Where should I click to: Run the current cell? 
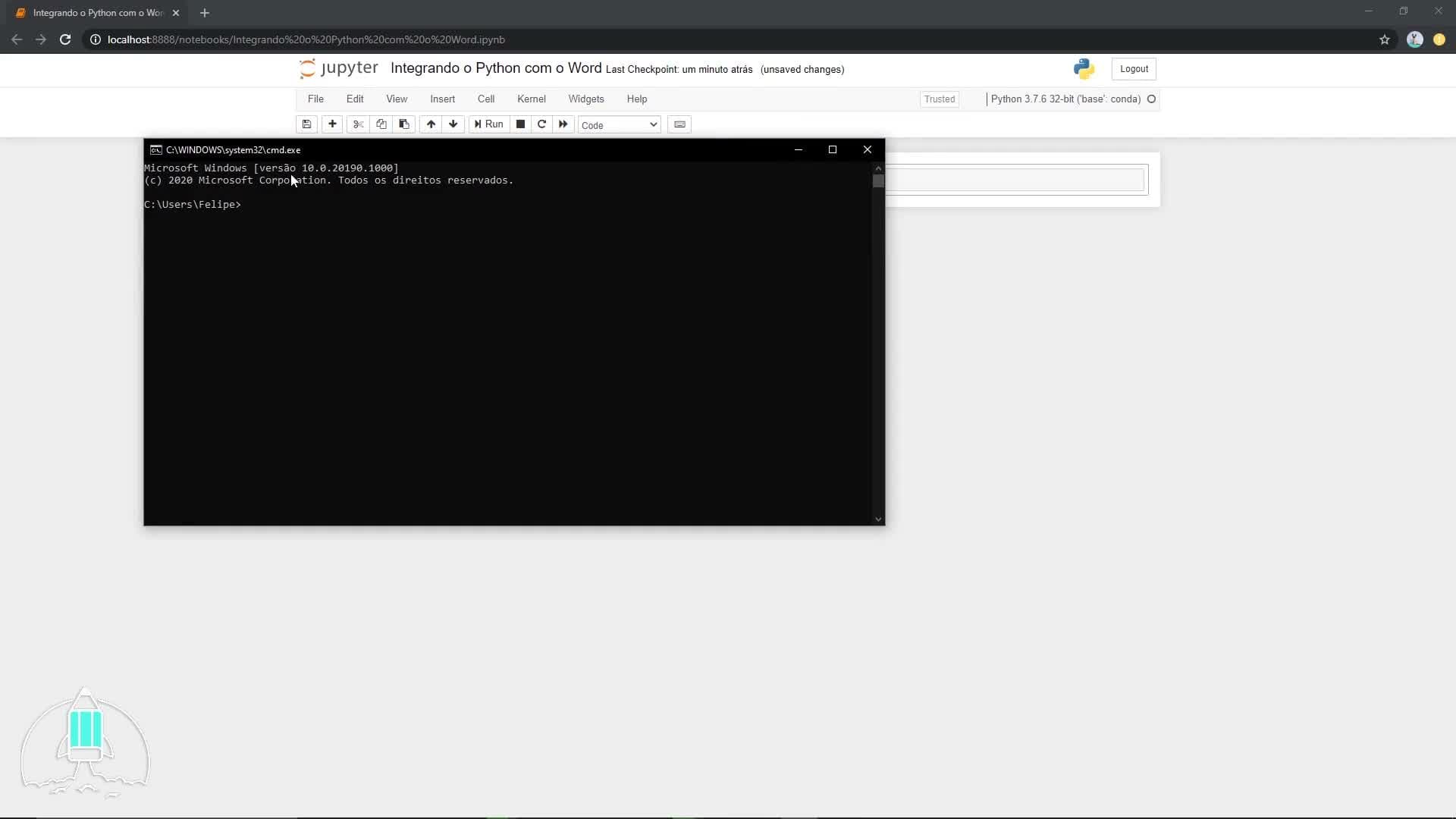tap(489, 124)
